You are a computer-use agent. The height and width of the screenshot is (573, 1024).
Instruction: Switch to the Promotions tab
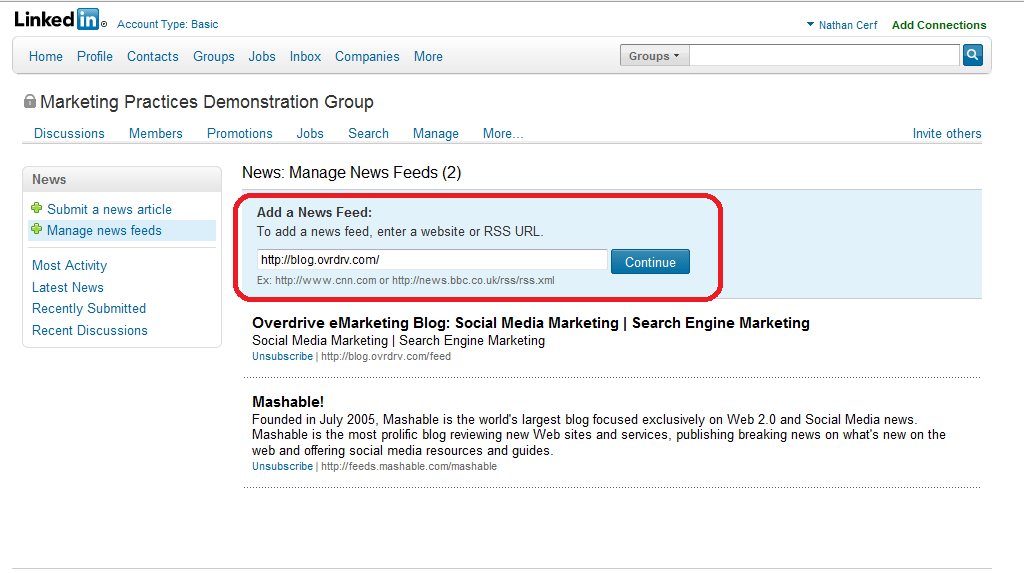click(x=240, y=133)
